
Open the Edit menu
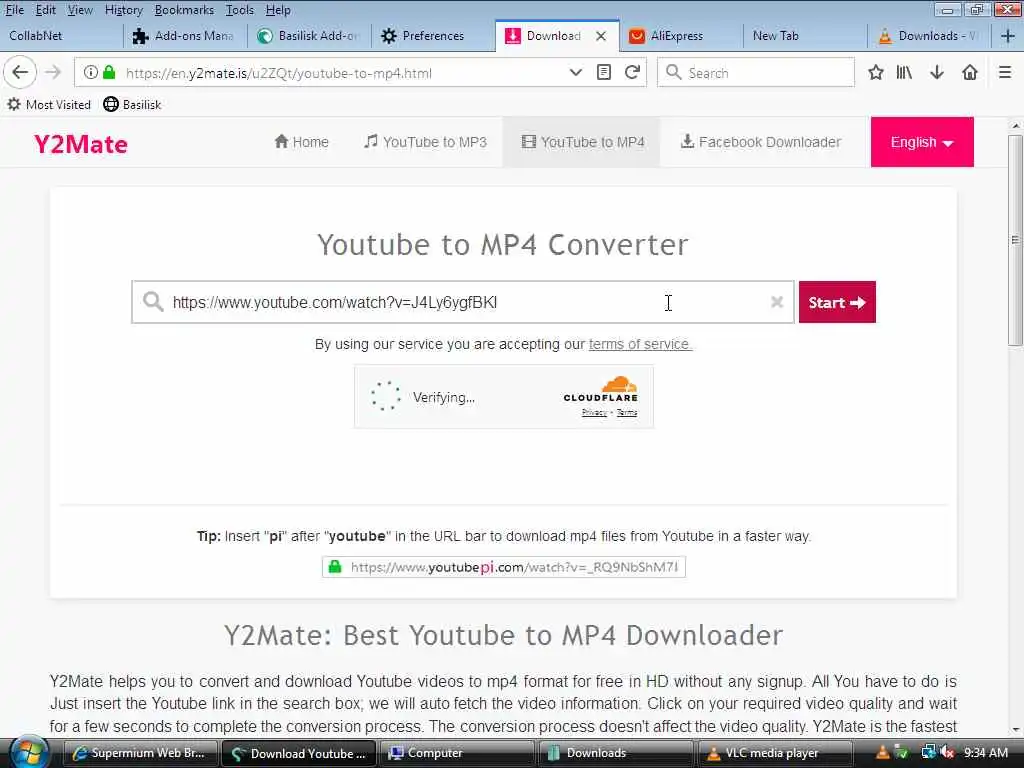tap(46, 10)
